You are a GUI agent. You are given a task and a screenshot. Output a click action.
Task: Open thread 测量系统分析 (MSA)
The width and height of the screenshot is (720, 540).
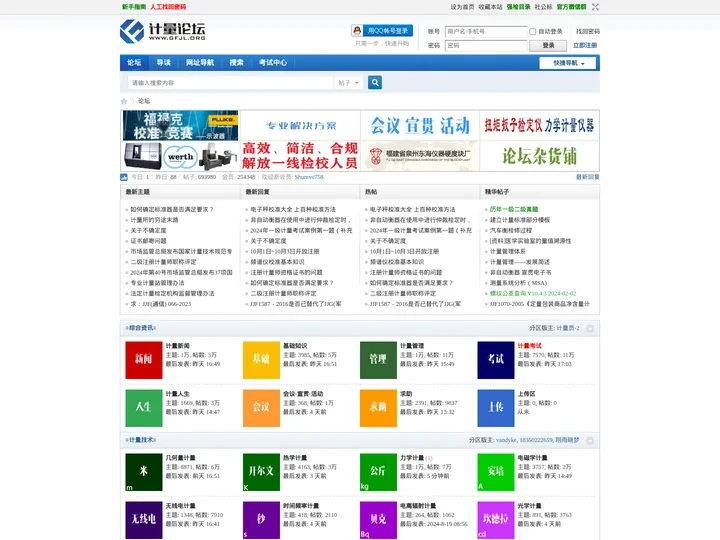pyautogui.click(x=518, y=283)
